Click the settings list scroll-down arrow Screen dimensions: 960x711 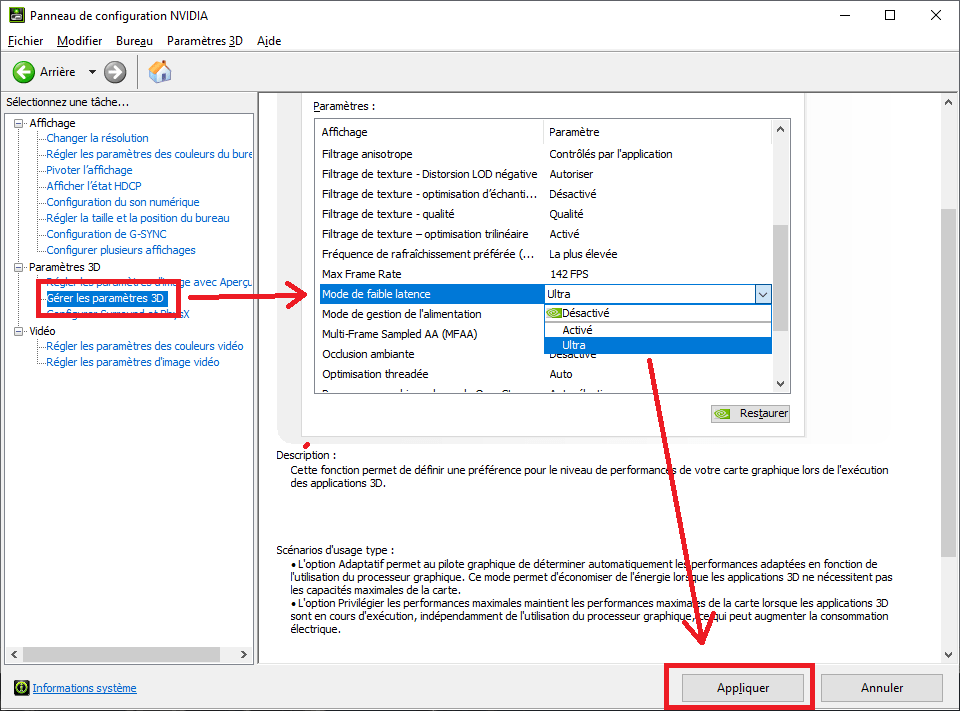pyautogui.click(x=780, y=384)
